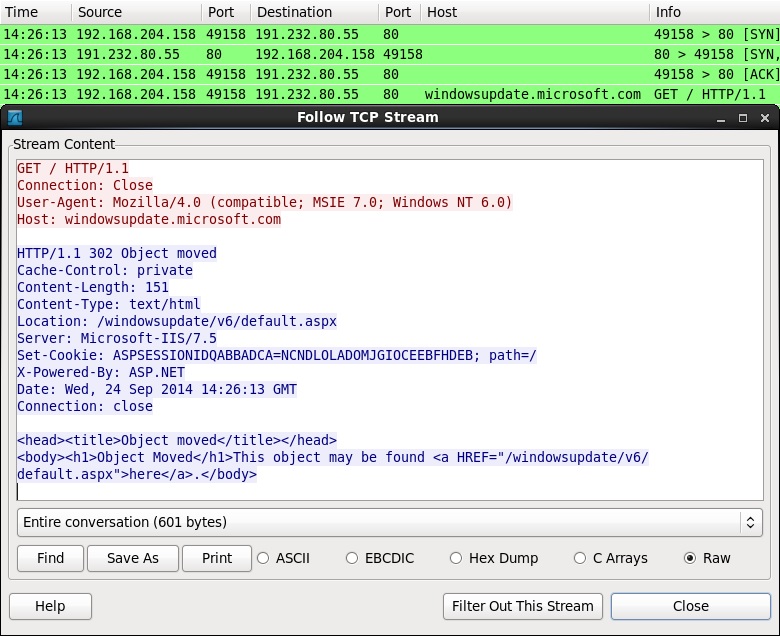Click the Help button
This screenshot has height=636, width=780.
50,606
